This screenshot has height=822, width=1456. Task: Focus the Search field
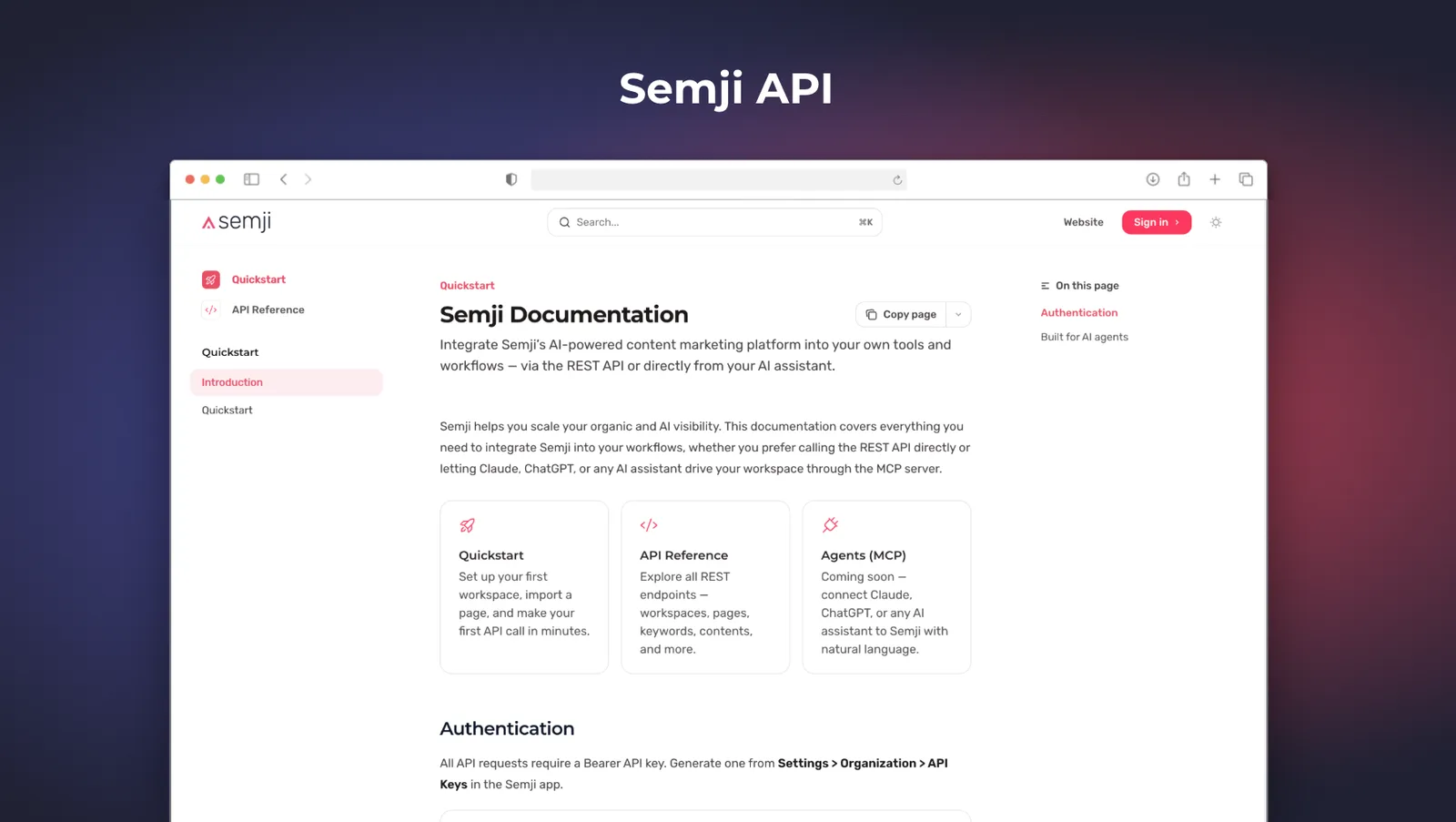pos(714,222)
